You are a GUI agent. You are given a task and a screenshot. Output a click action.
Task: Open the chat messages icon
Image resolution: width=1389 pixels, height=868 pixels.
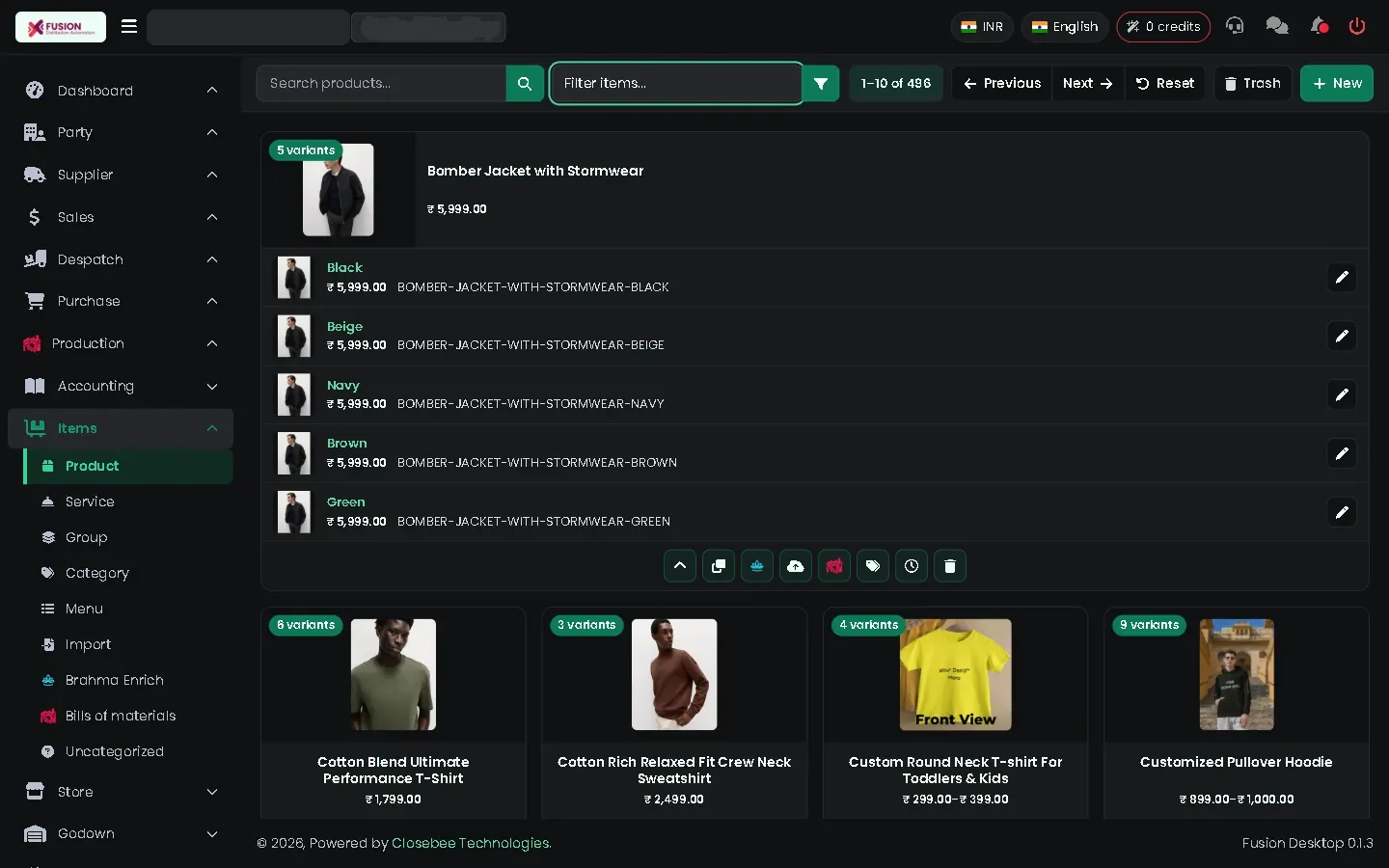tap(1277, 26)
